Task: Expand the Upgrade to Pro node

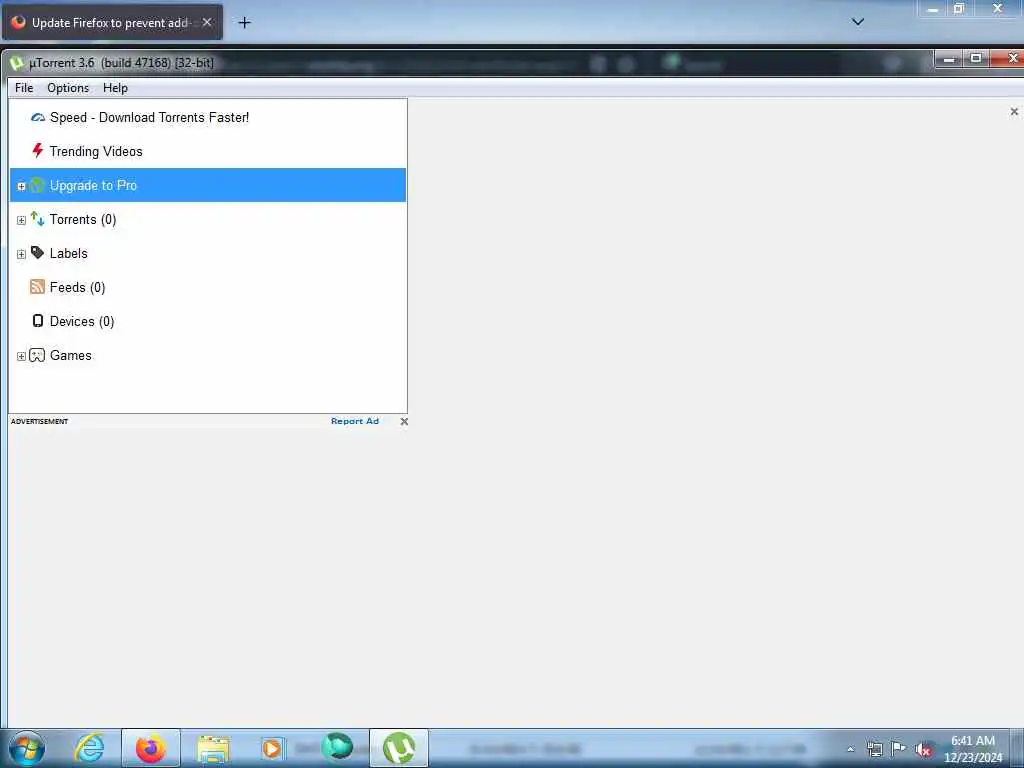Action: pos(21,186)
